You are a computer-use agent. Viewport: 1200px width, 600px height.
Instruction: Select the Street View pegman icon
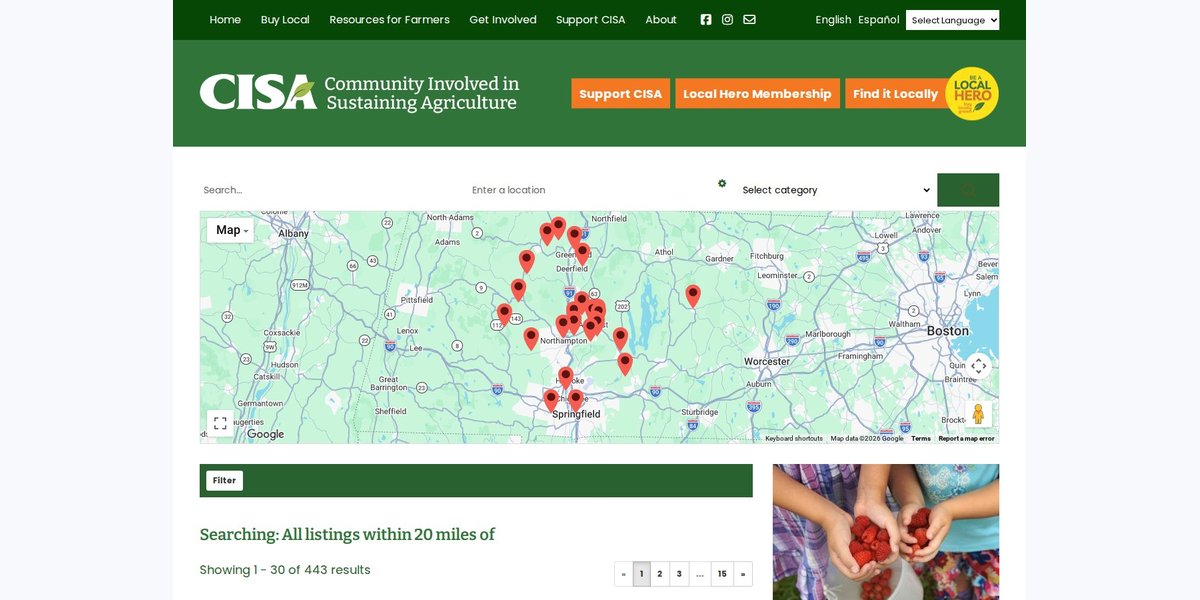pyautogui.click(x=979, y=414)
